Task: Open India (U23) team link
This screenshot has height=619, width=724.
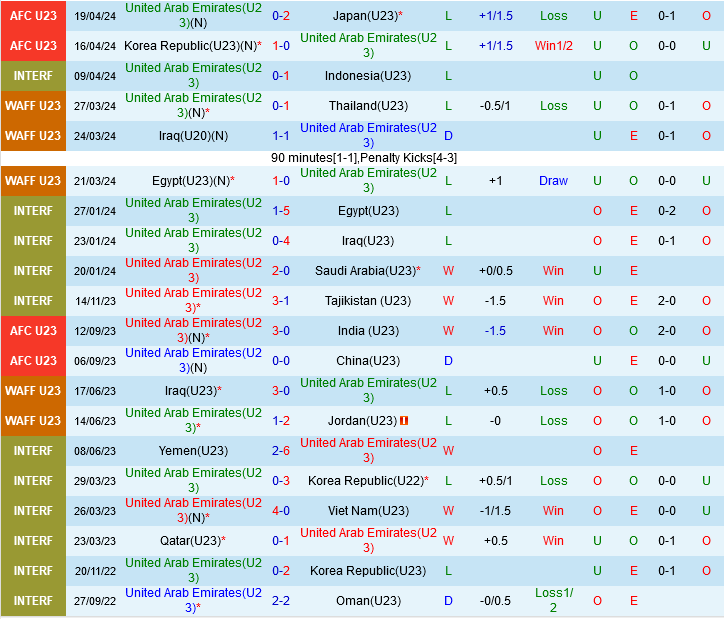Action: (x=368, y=331)
